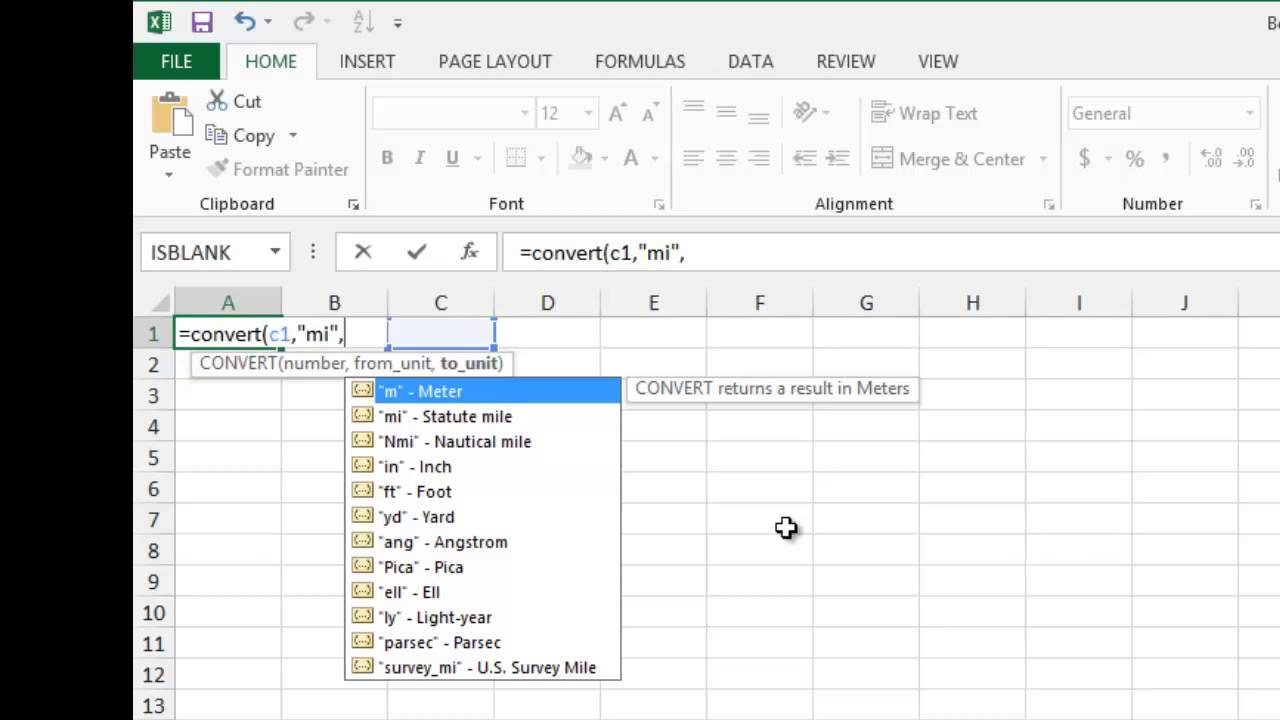The width and height of the screenshot is (1280, 720).
Task: Open the font size dropdown
Action: click(588, 113)
